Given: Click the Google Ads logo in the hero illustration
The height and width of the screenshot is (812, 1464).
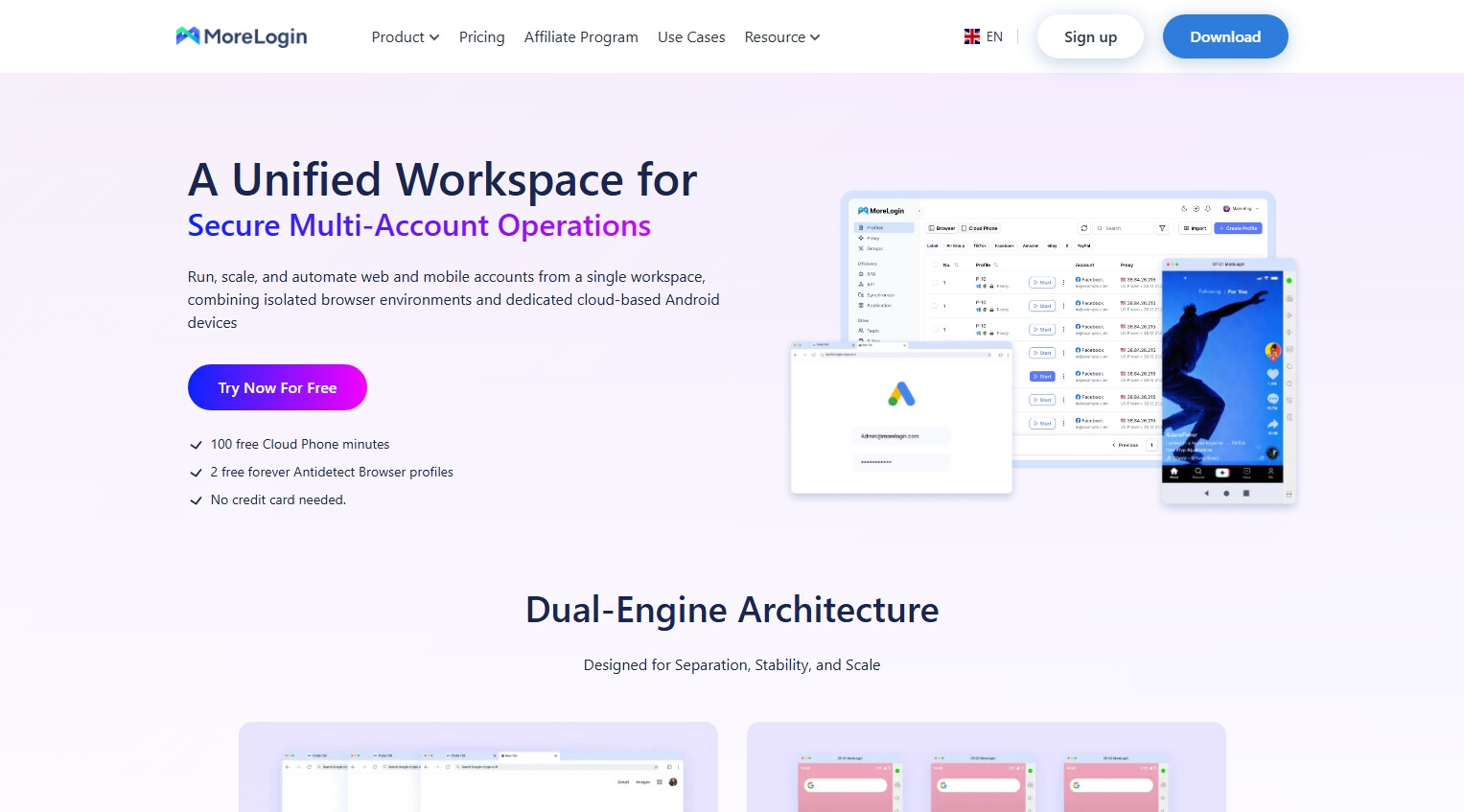Looking at the screenshot, I should pos(901,393).
